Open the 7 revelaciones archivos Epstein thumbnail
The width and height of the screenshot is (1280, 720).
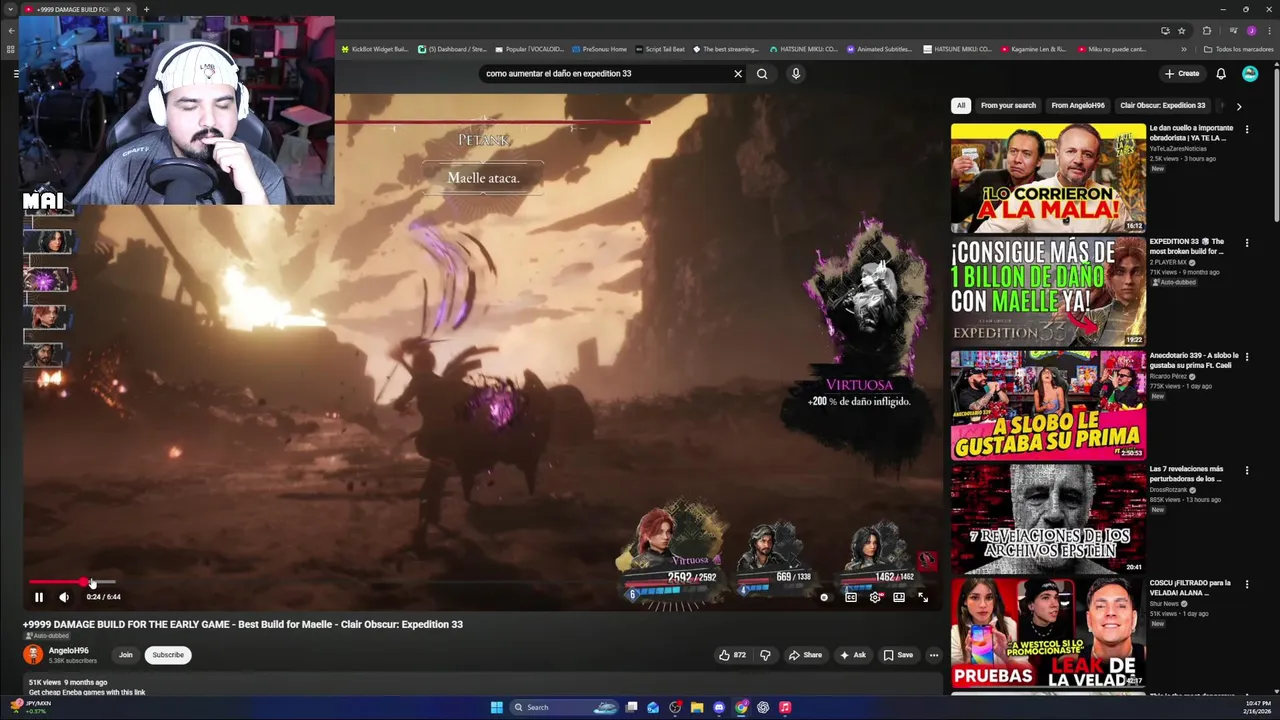coord(1048,518)
